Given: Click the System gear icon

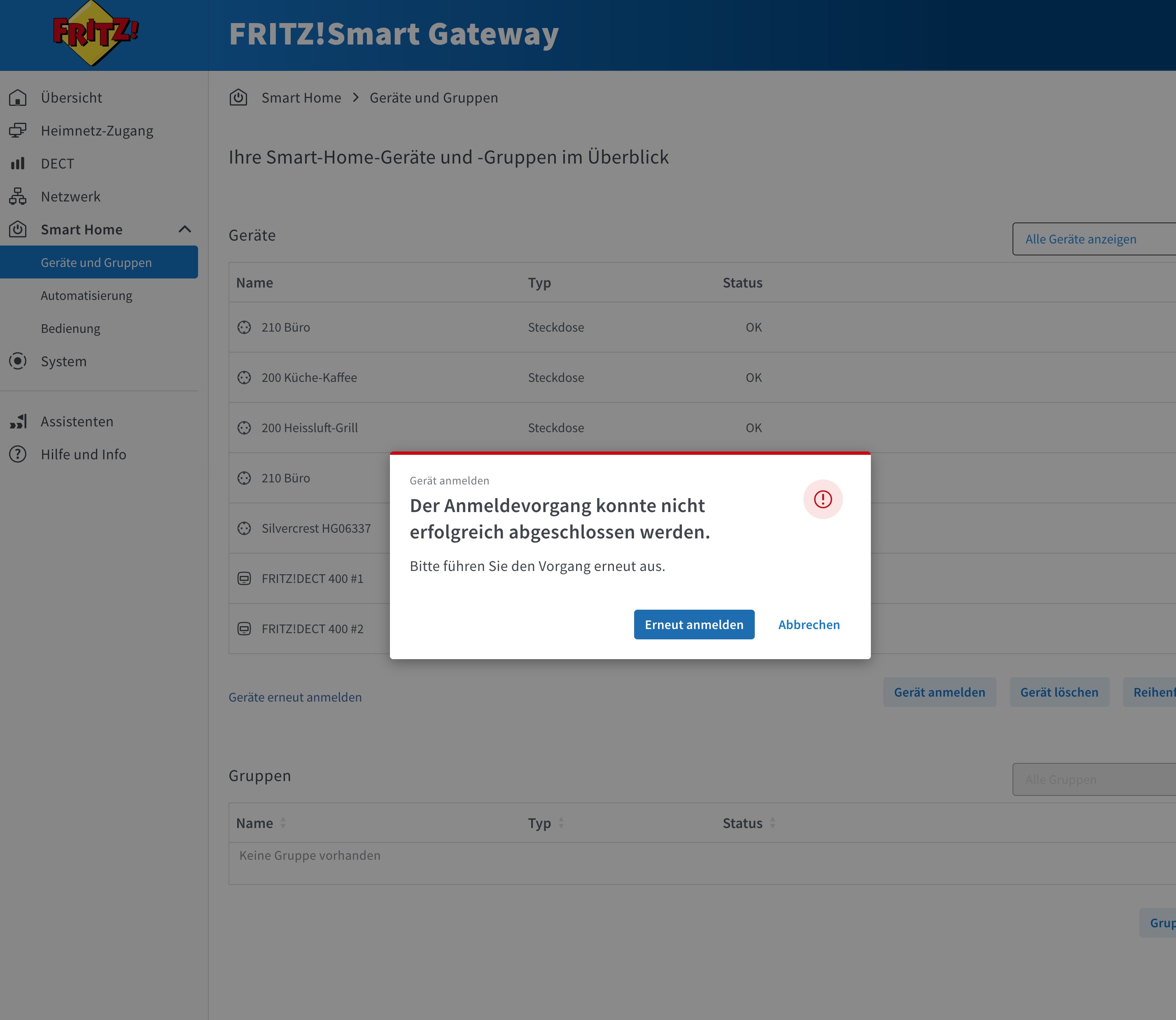Looking at the screenshot, I should [18, 361].
